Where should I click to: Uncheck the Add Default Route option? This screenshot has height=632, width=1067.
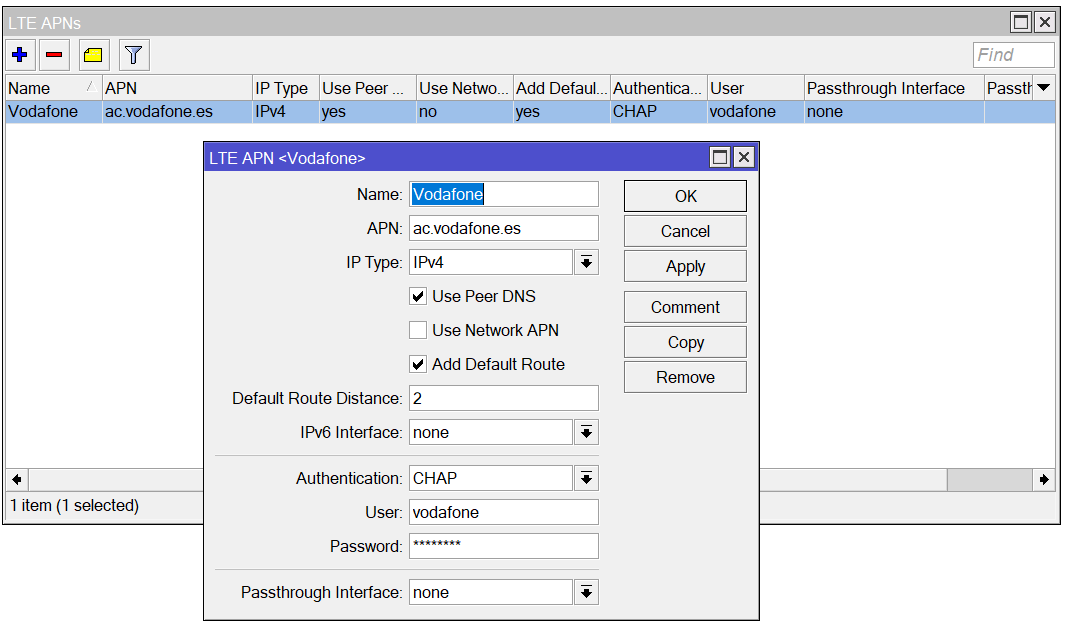418,364
